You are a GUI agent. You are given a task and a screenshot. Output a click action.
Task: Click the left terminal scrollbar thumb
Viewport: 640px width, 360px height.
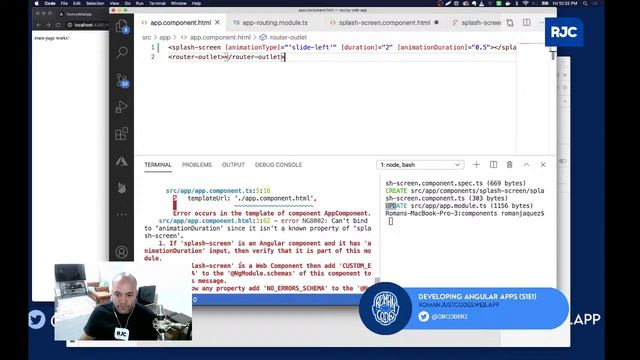[378, 281]
